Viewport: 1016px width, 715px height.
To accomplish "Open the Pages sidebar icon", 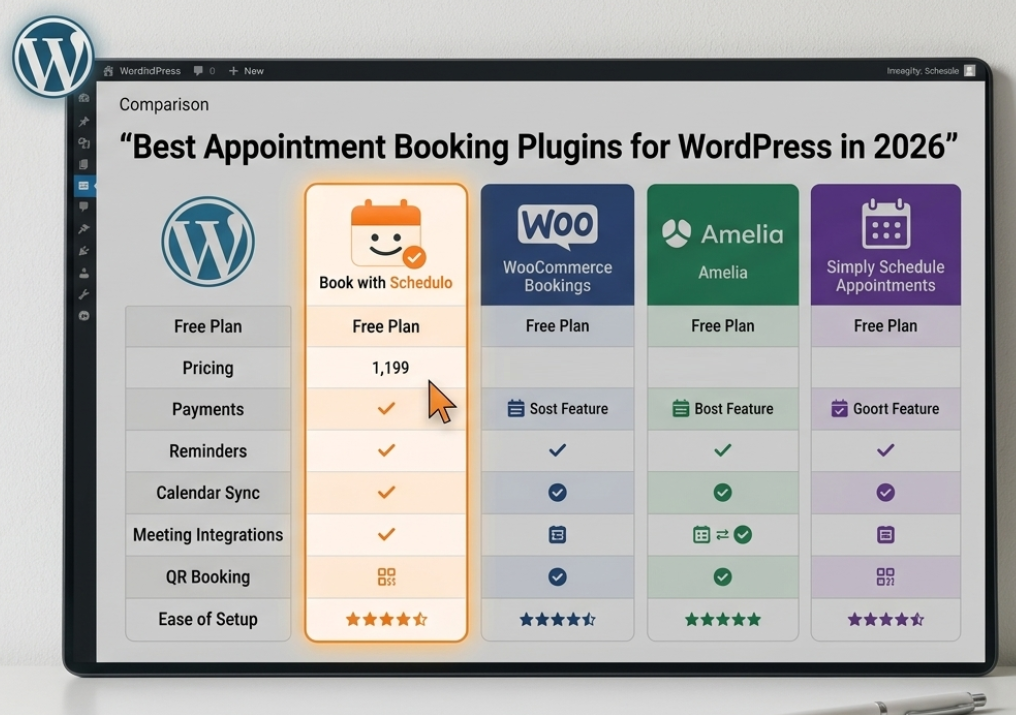I will (84, 164).
